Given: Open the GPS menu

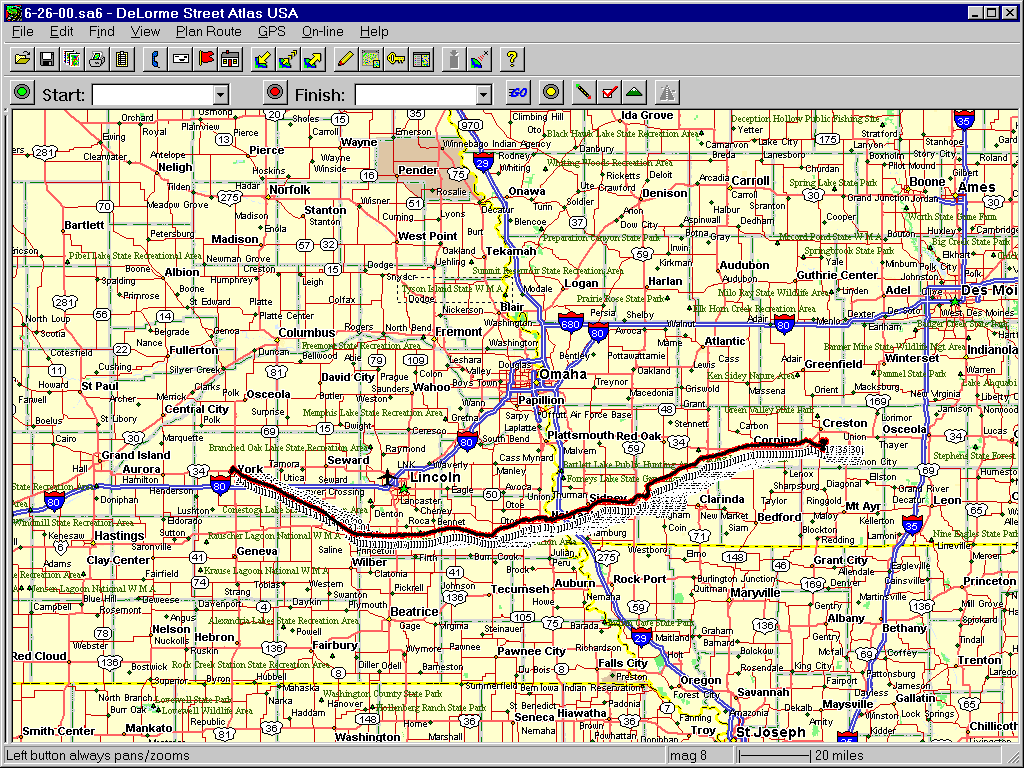Looking at the screenshot, I should pyautogui.click(x=271, y=32).
